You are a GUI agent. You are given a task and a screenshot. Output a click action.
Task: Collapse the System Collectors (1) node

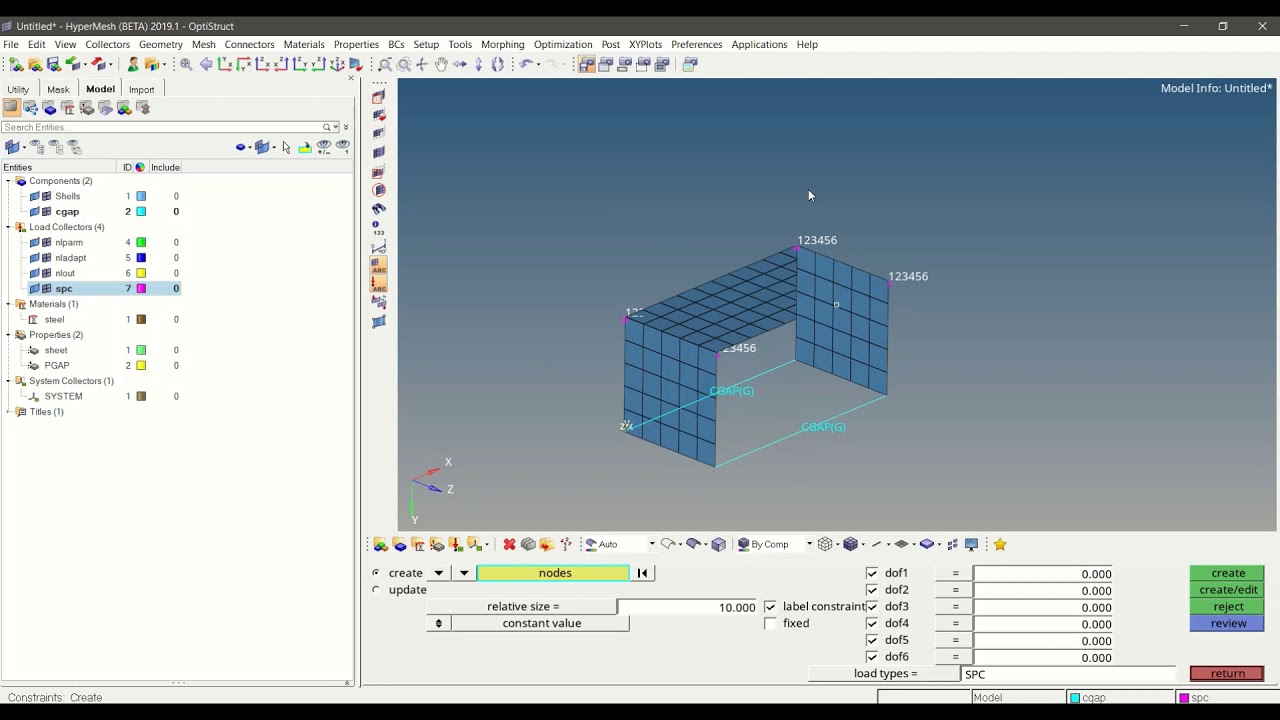click(8, 381)
